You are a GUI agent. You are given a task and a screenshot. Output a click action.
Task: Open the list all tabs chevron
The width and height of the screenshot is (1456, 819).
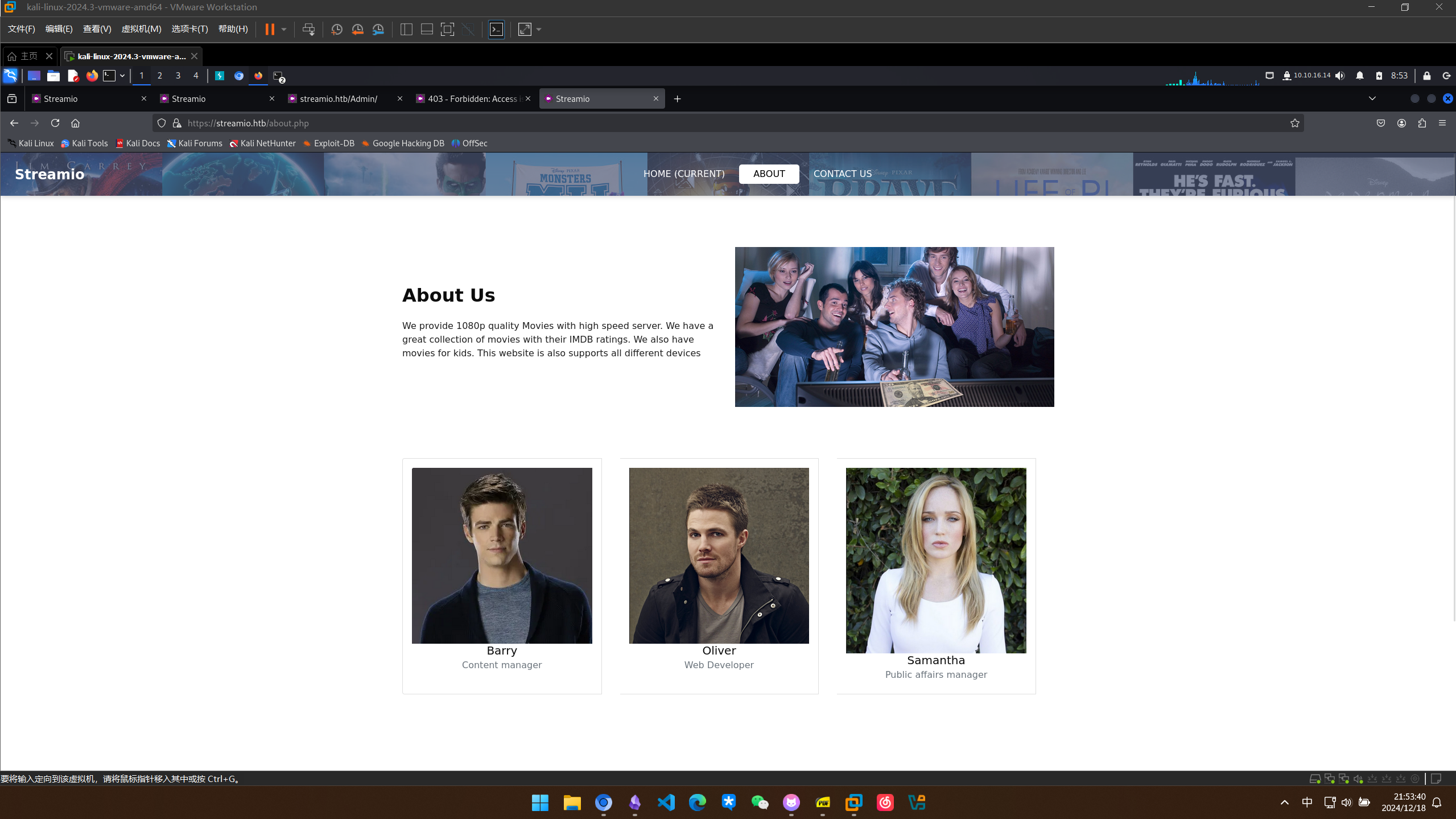[x=1372, y=98]
